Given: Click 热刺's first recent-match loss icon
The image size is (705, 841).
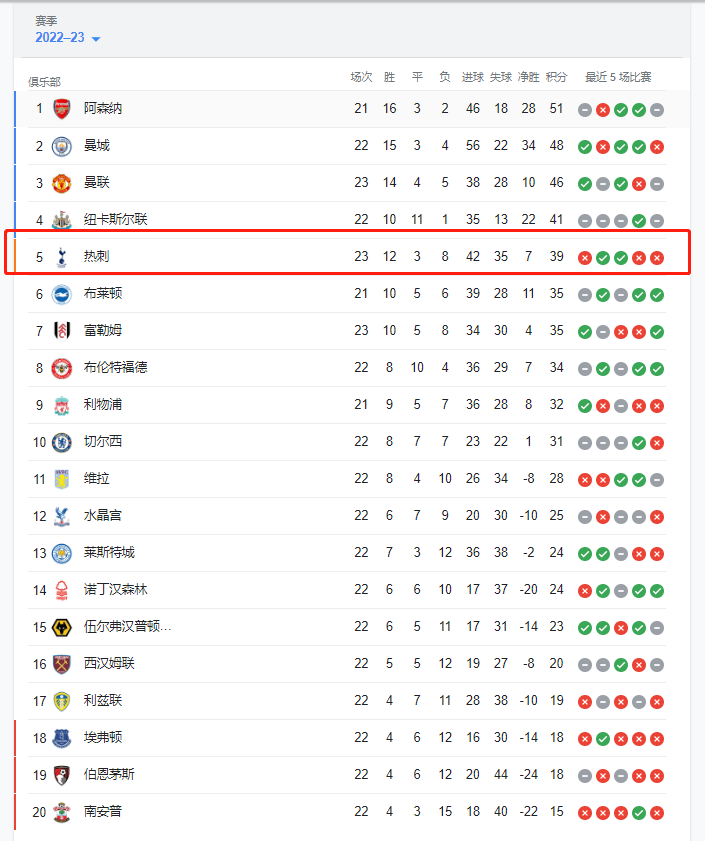Looking at the screenshot, I should tap(585, 258).
